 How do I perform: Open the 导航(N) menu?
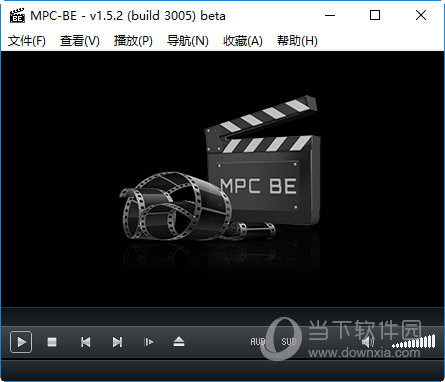click(188, 41)
